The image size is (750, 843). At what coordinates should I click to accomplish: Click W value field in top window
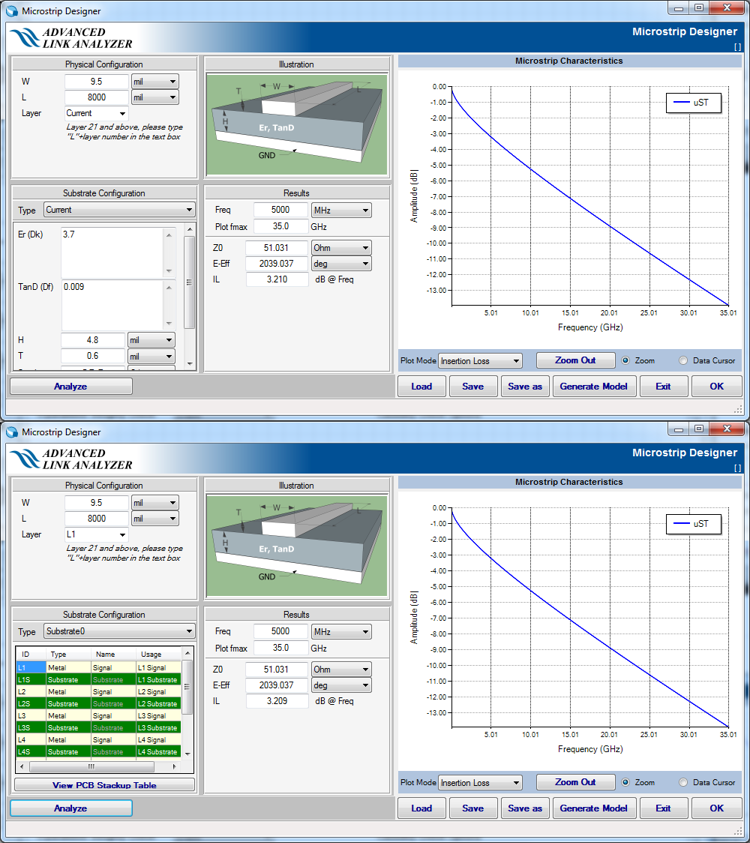pos(96,81)
